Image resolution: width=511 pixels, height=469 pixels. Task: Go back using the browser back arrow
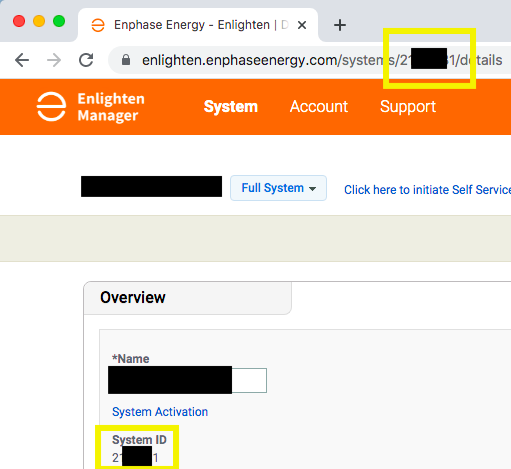[x=22, y=60]
